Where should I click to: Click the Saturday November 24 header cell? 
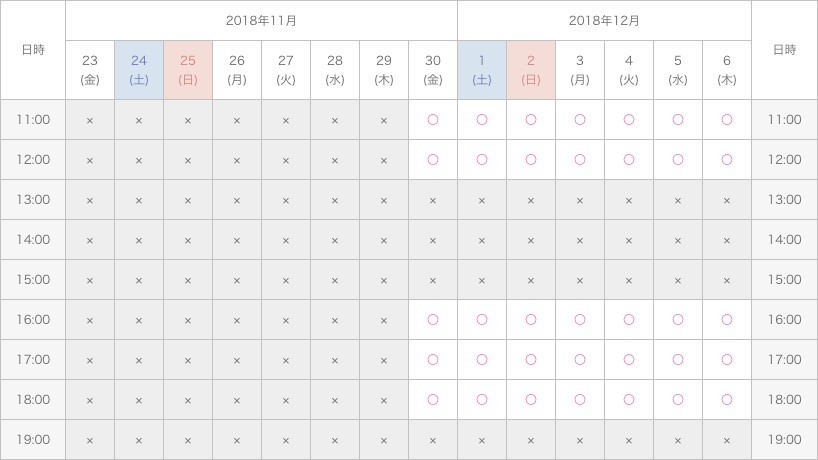point(139,70)
